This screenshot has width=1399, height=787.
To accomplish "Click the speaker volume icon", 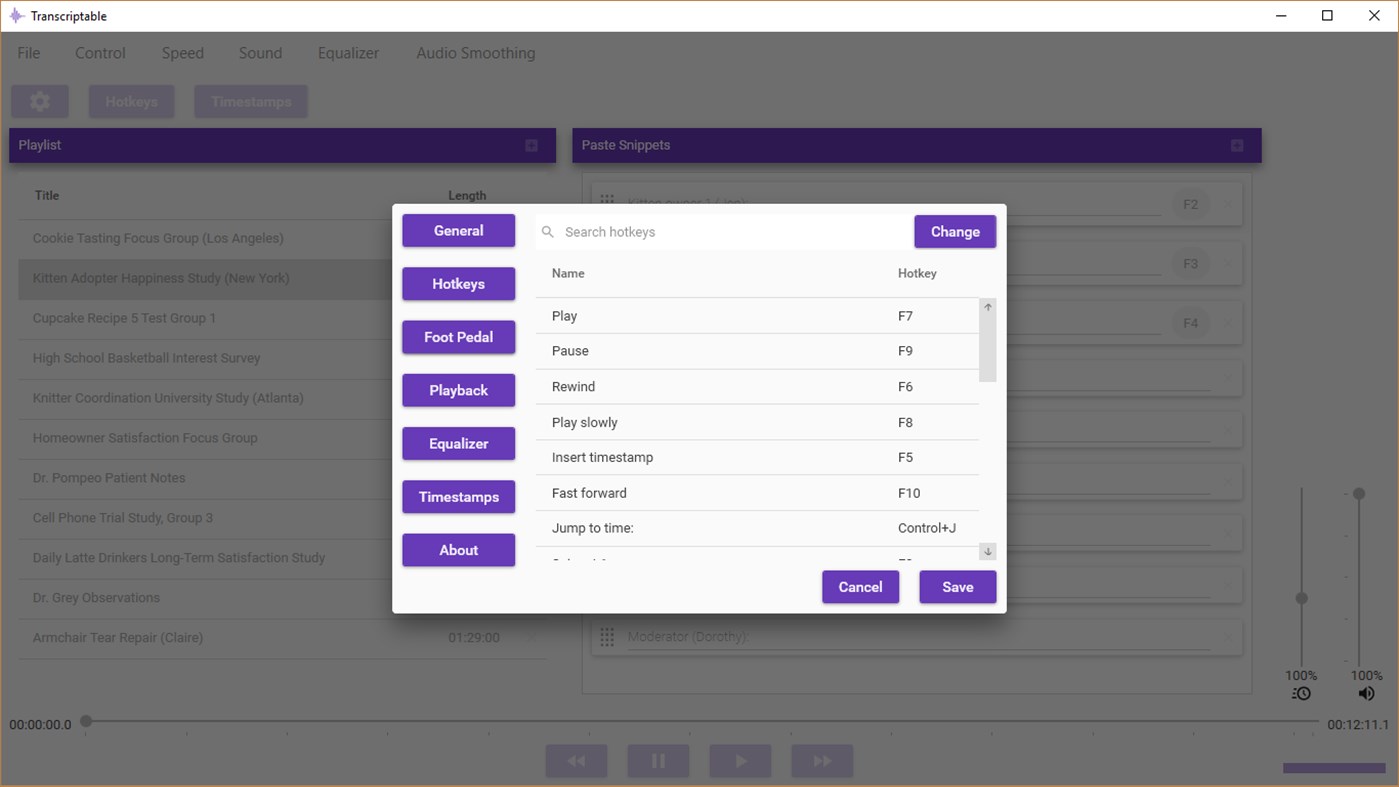I will [1366, 692].
